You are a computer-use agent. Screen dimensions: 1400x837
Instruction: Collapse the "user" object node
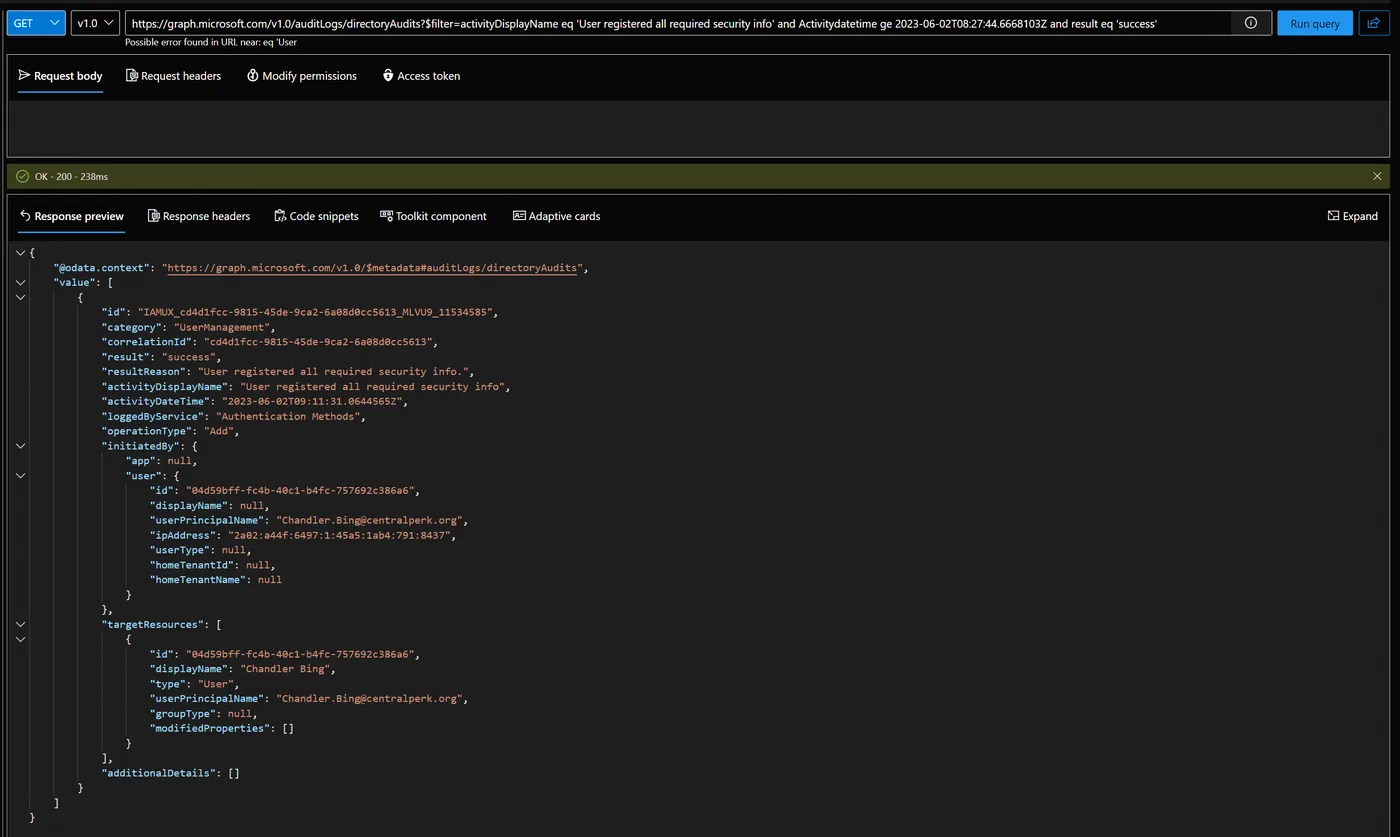click(x=20, y=476)
